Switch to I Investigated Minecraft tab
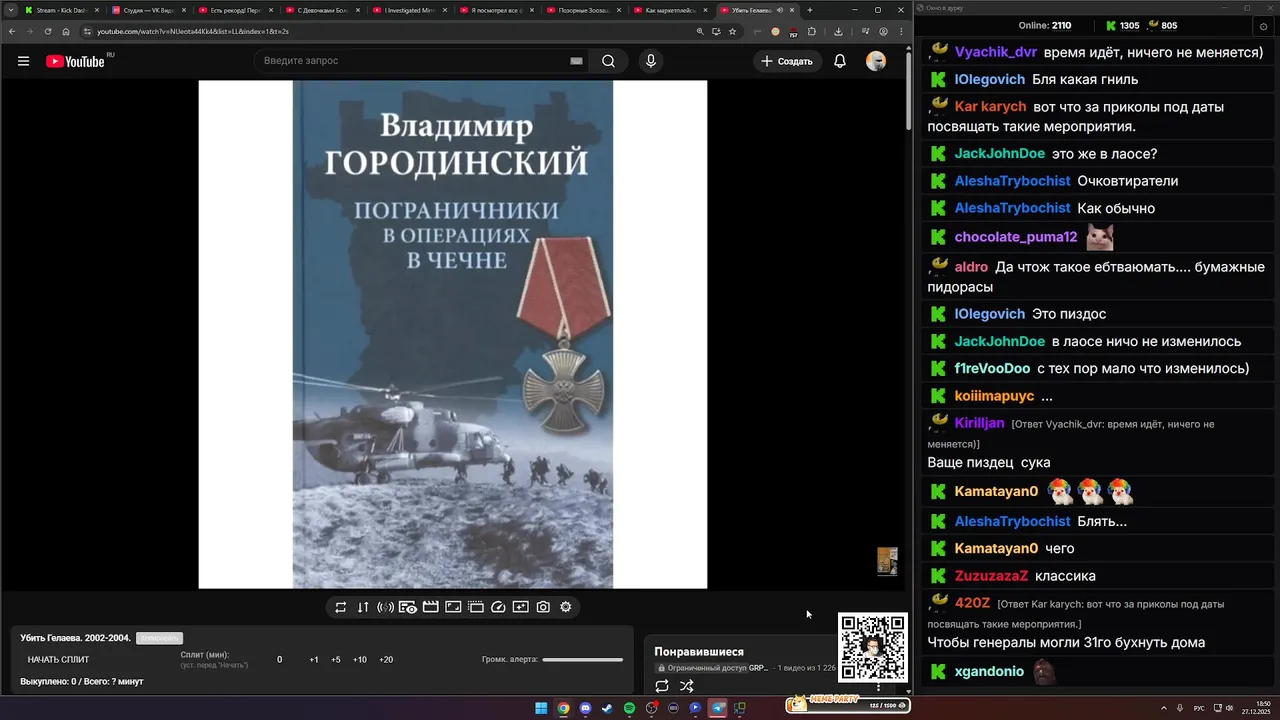This screenshot has height=720, width=1280. [x=407, y=10]
